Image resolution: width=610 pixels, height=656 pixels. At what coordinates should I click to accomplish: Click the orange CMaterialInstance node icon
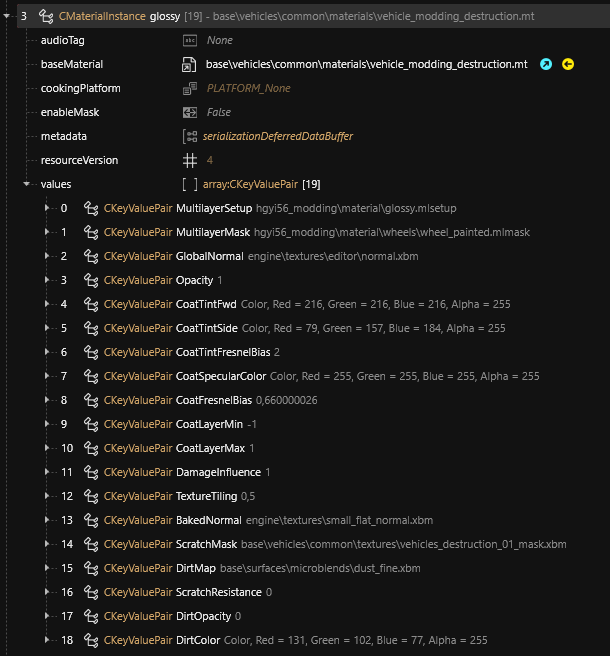pos(47,16)
